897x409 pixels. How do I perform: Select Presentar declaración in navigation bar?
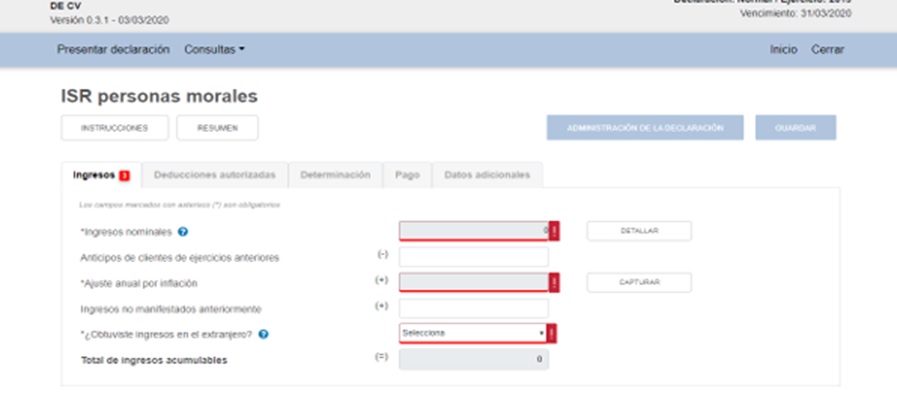click(x=113, y=49)
